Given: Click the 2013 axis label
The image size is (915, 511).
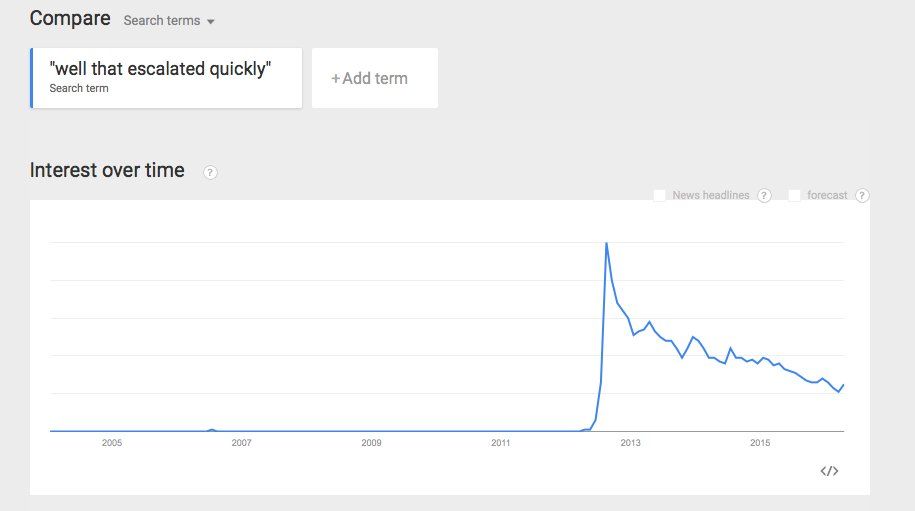Looking at the screenshot, I should point(630,442).
